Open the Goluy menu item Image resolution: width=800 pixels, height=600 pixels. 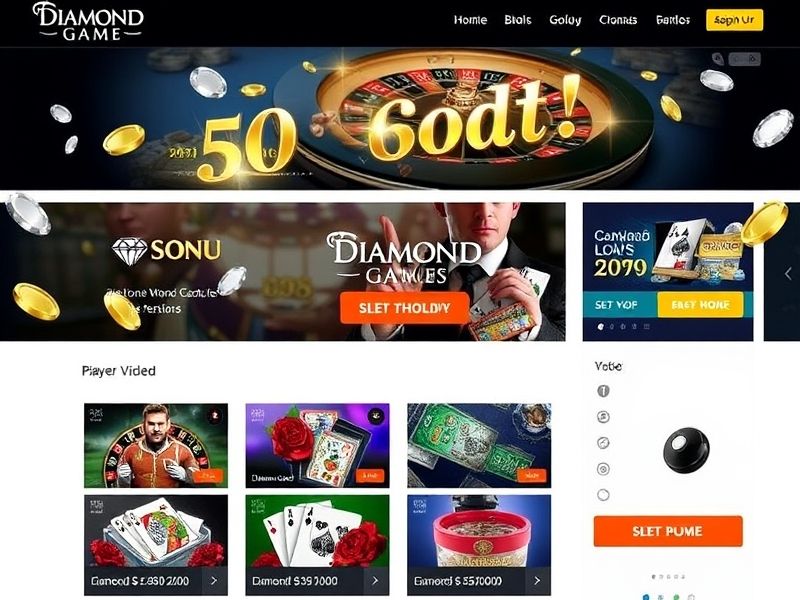point(565,20)
